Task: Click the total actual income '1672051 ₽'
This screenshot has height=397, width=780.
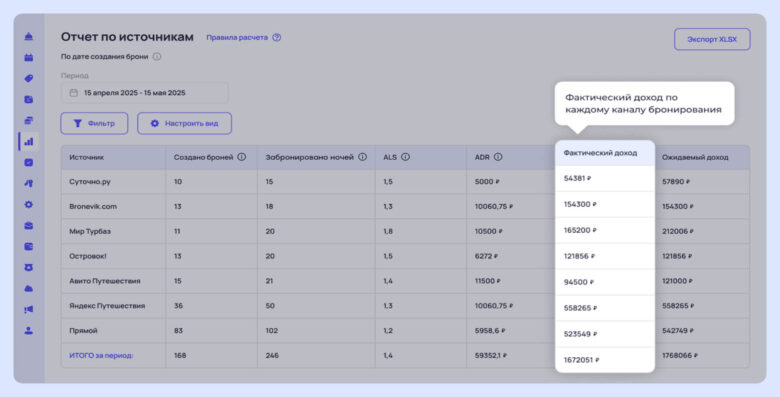Action: (582, 360)
